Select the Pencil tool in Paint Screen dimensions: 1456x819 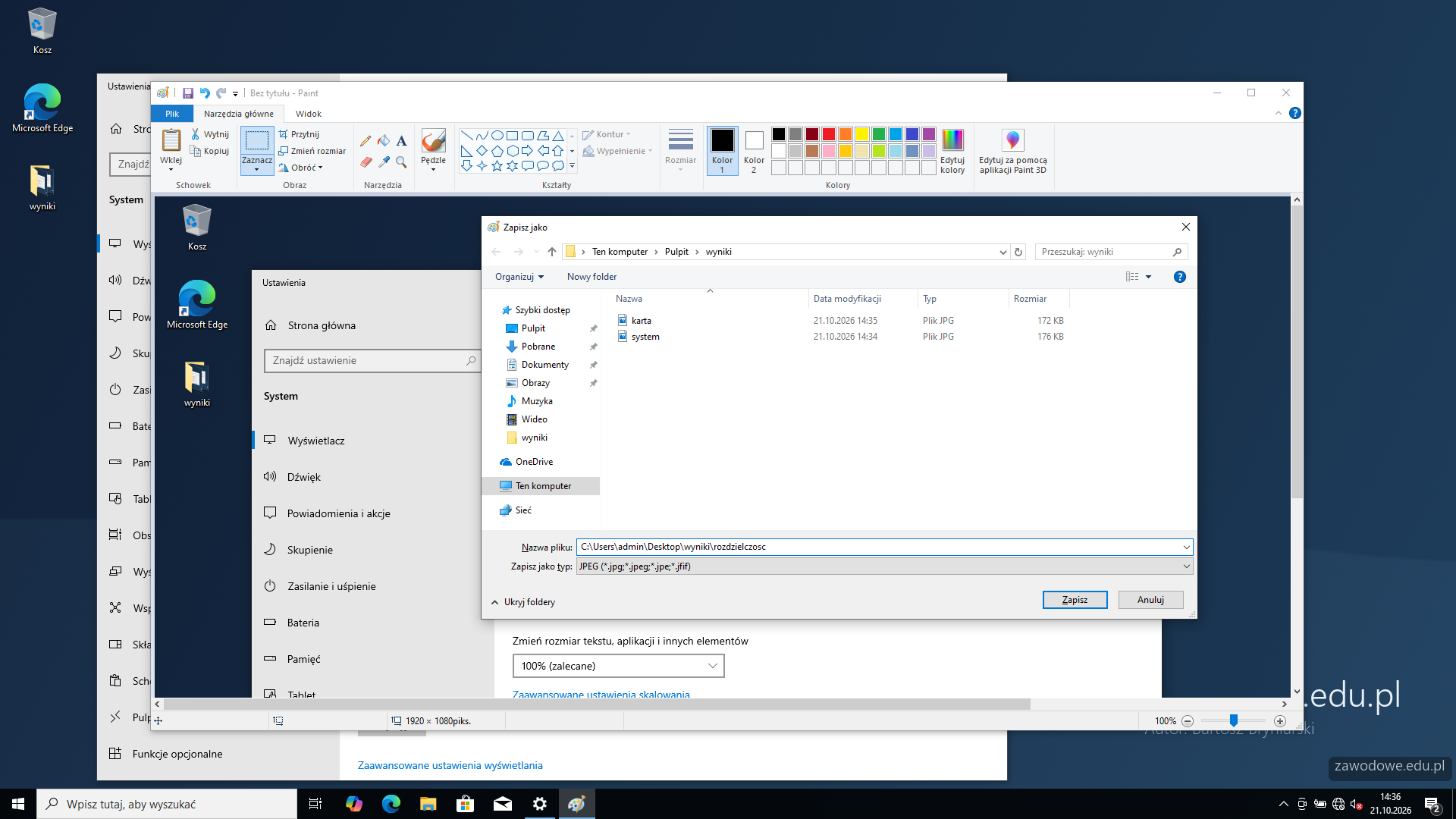pyautogui.click(x=366, y=141)
